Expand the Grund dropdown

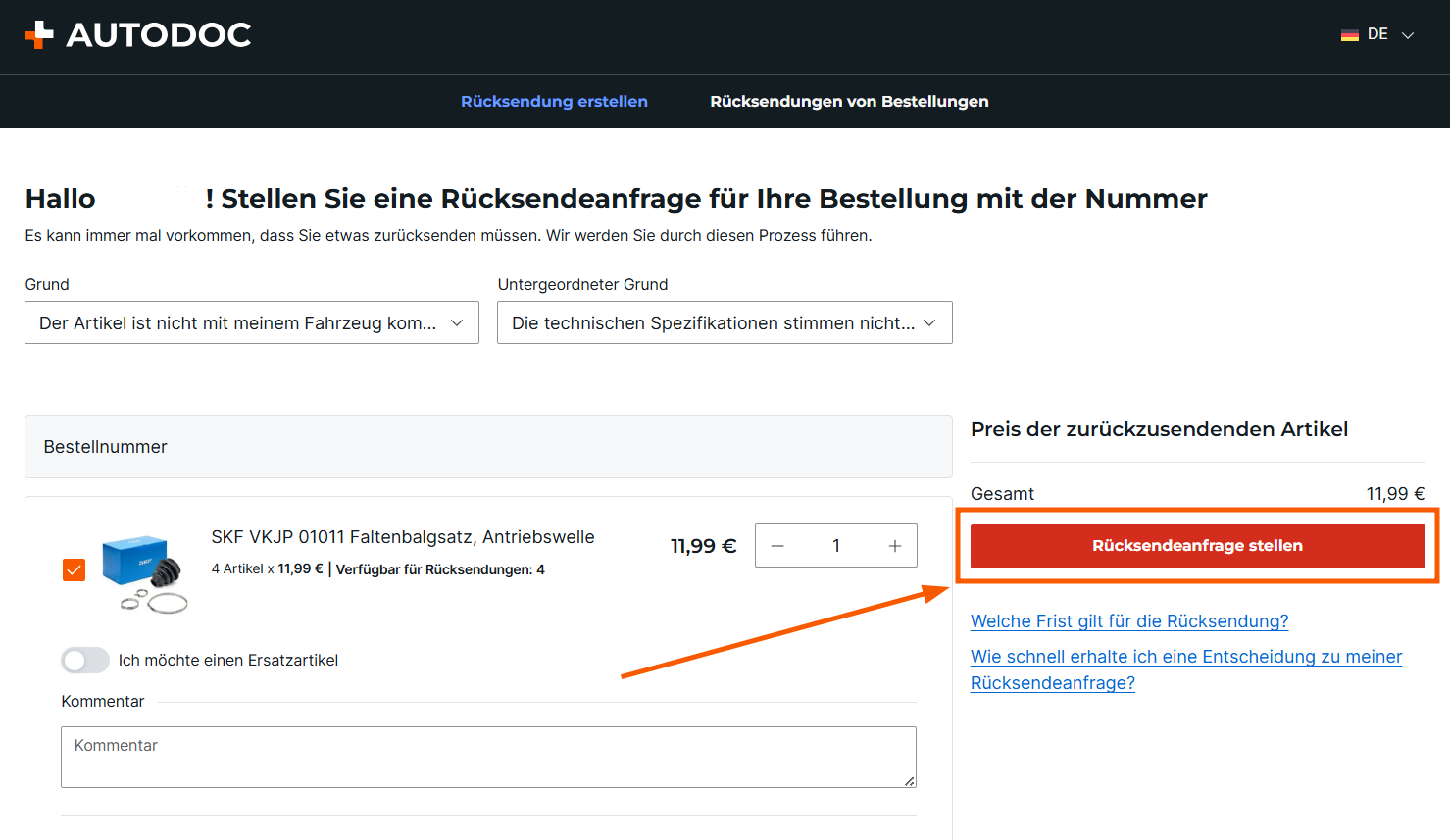click(x=252, y=322)
